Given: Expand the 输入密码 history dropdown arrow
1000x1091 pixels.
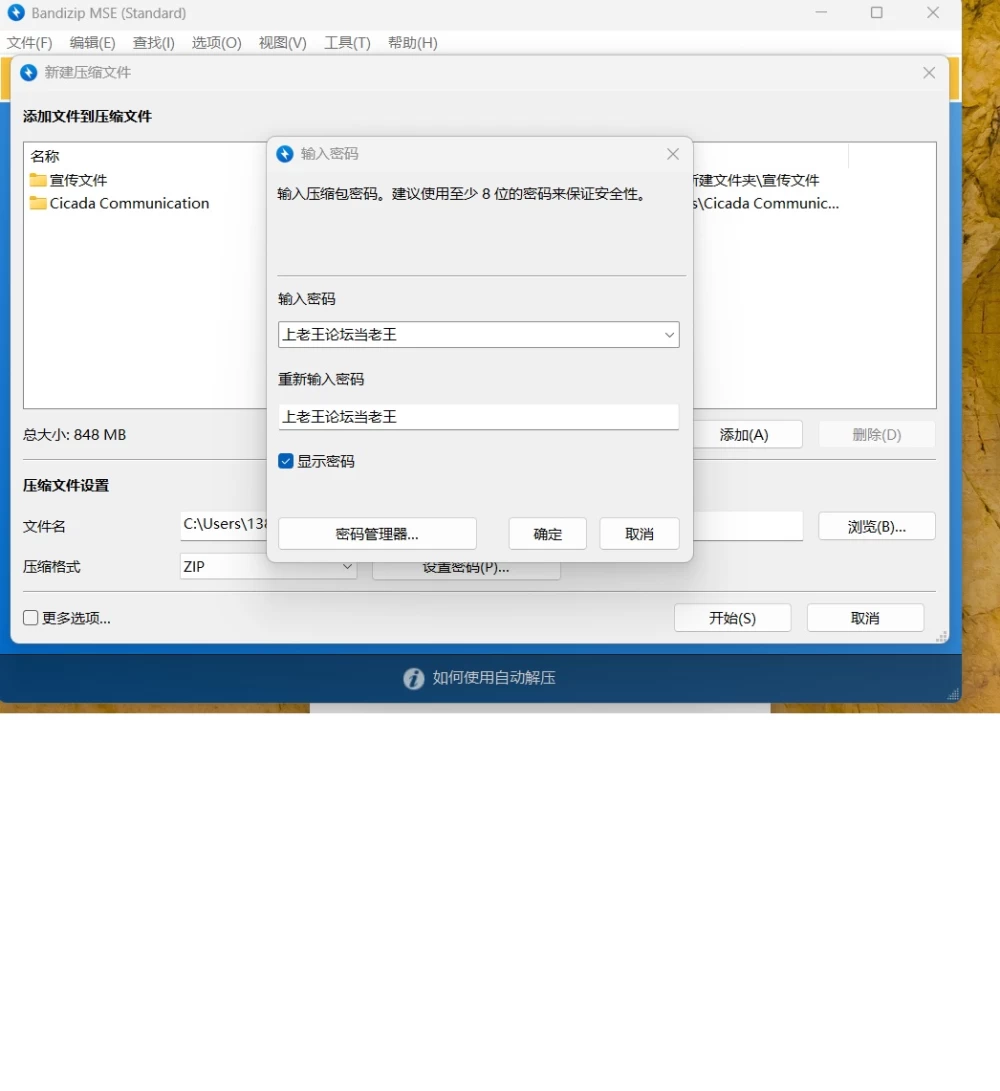Looking at the screenshot, I should click(x=669, y=335).
